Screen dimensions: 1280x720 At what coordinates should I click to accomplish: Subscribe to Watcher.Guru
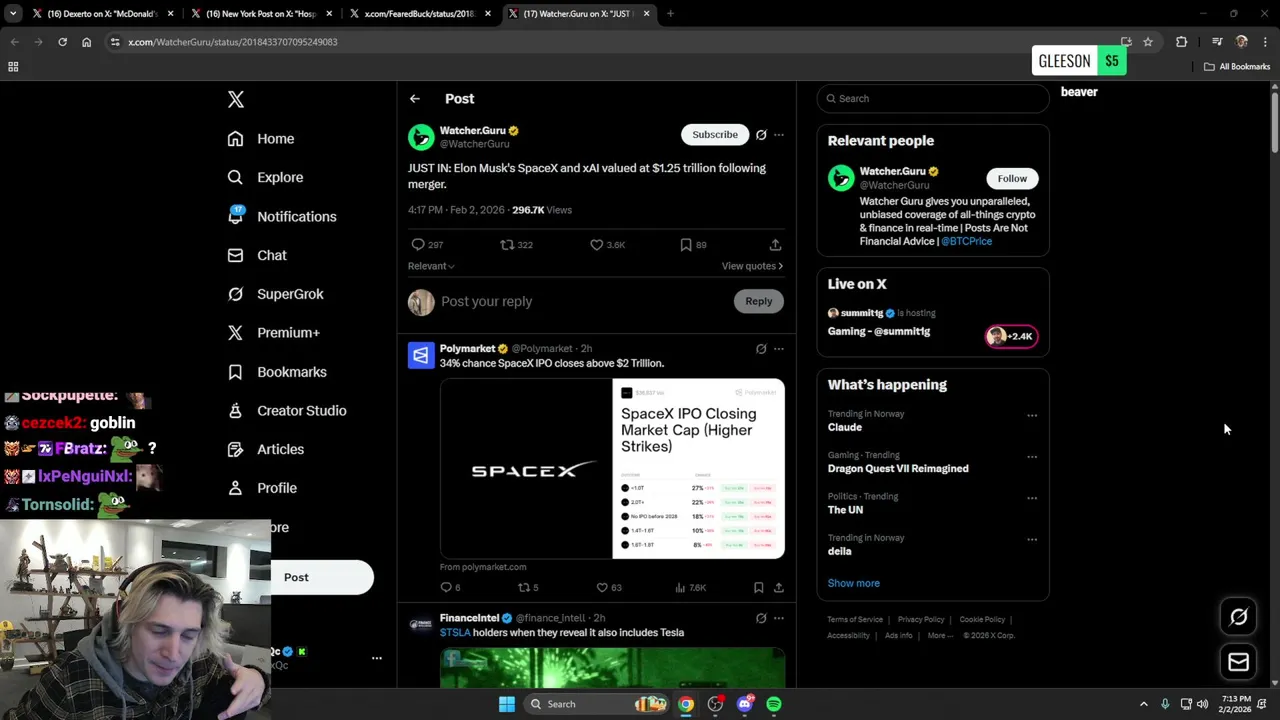tap(715, 134)
